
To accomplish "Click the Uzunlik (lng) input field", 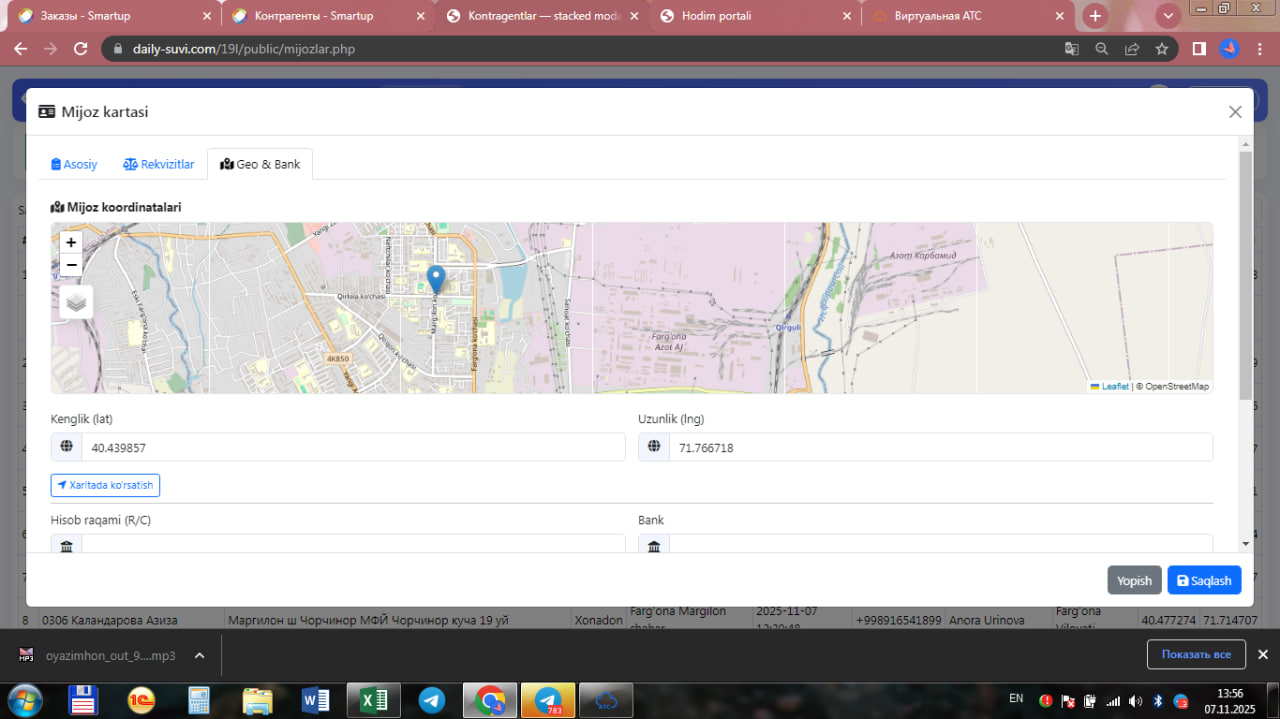I will (x=939, y=448).
